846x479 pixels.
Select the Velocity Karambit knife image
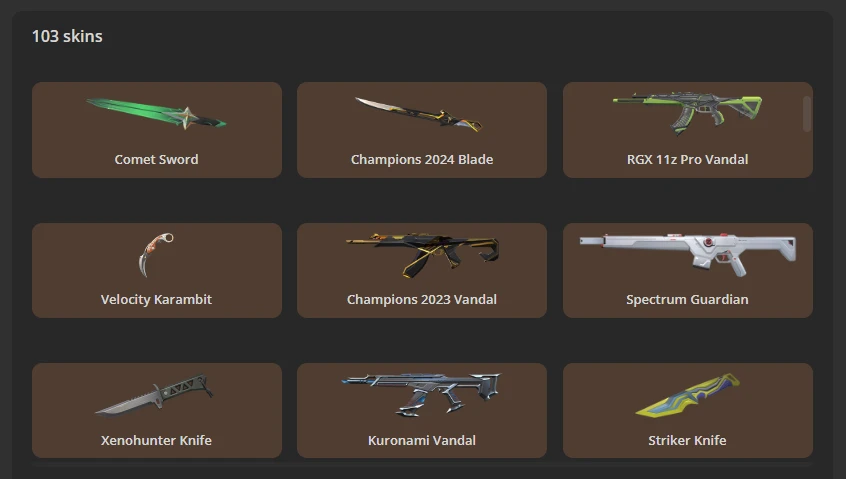pos(156,255)
